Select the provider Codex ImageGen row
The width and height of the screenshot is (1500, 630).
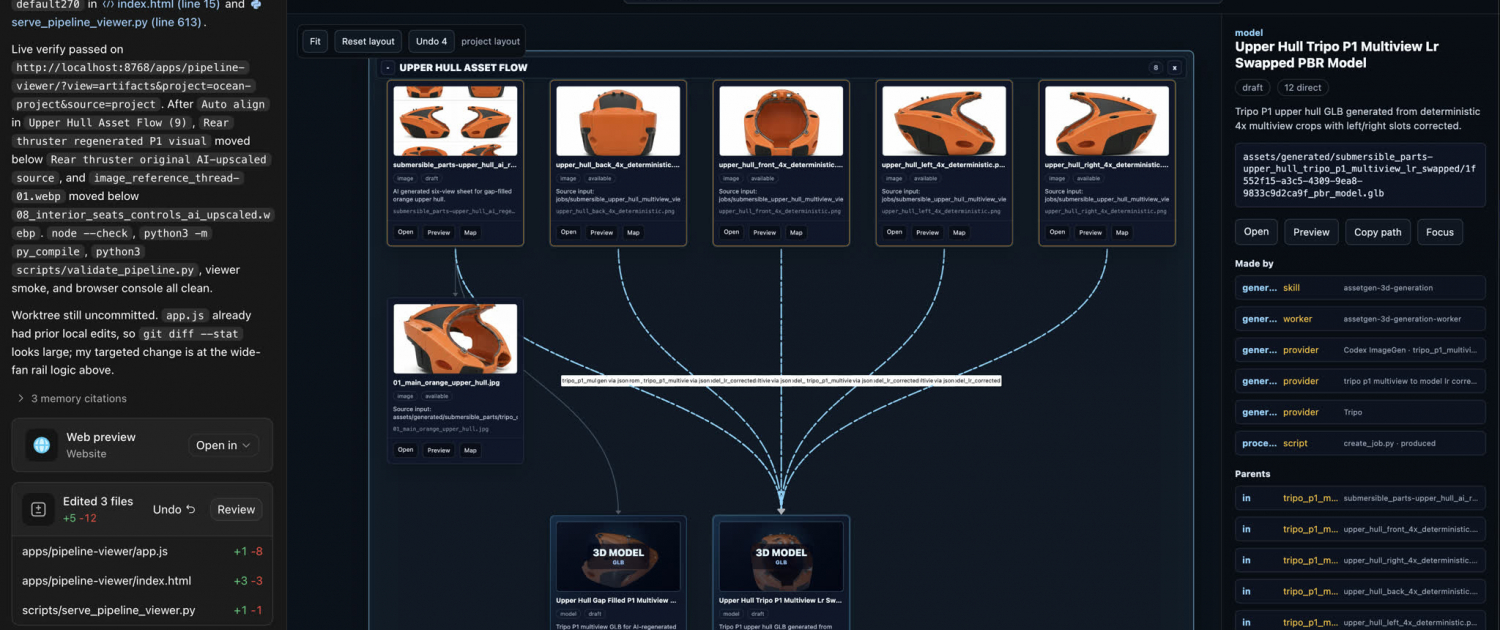(1360, 350)
